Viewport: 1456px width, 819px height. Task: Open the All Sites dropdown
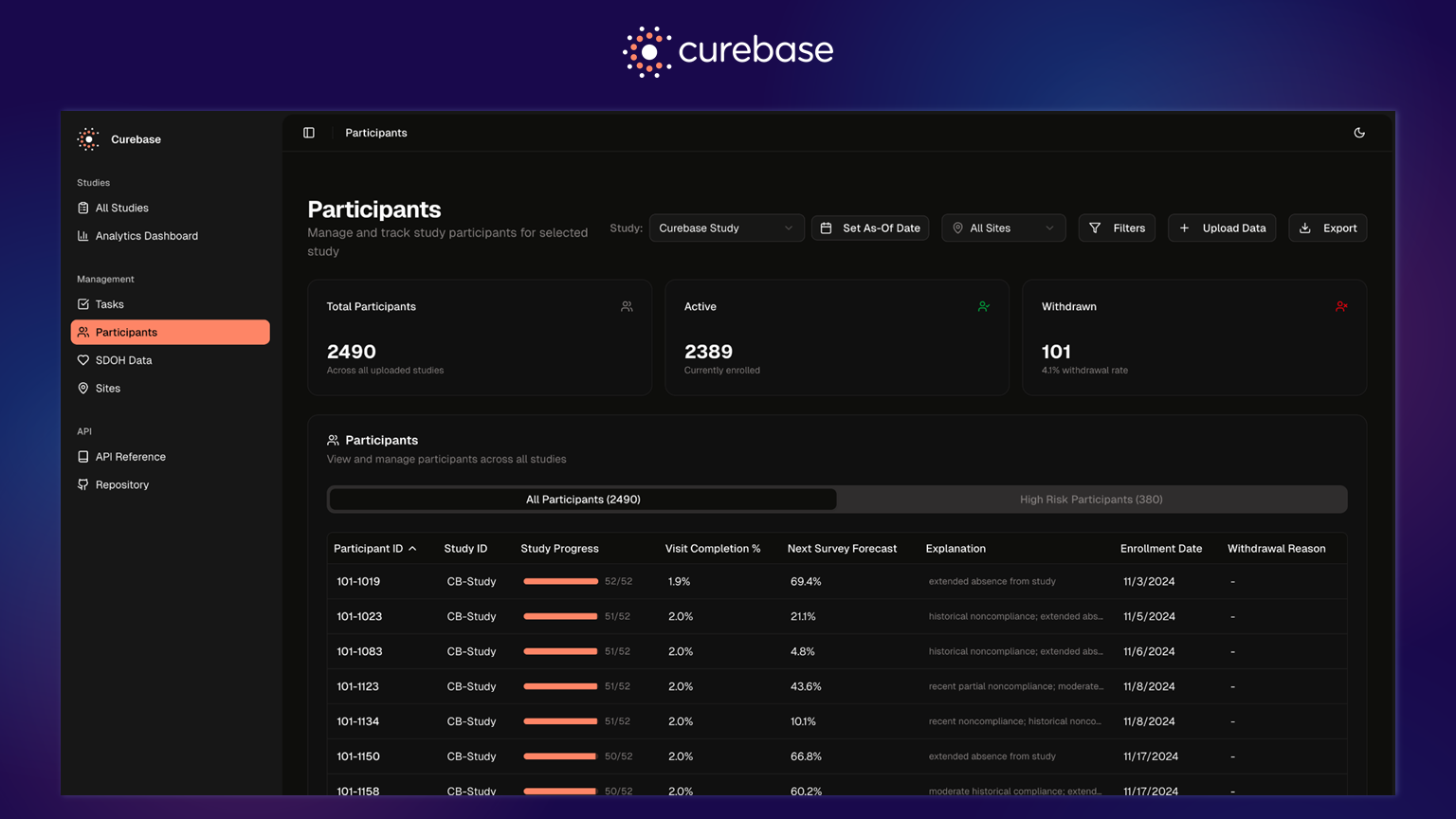point(1003,228)
